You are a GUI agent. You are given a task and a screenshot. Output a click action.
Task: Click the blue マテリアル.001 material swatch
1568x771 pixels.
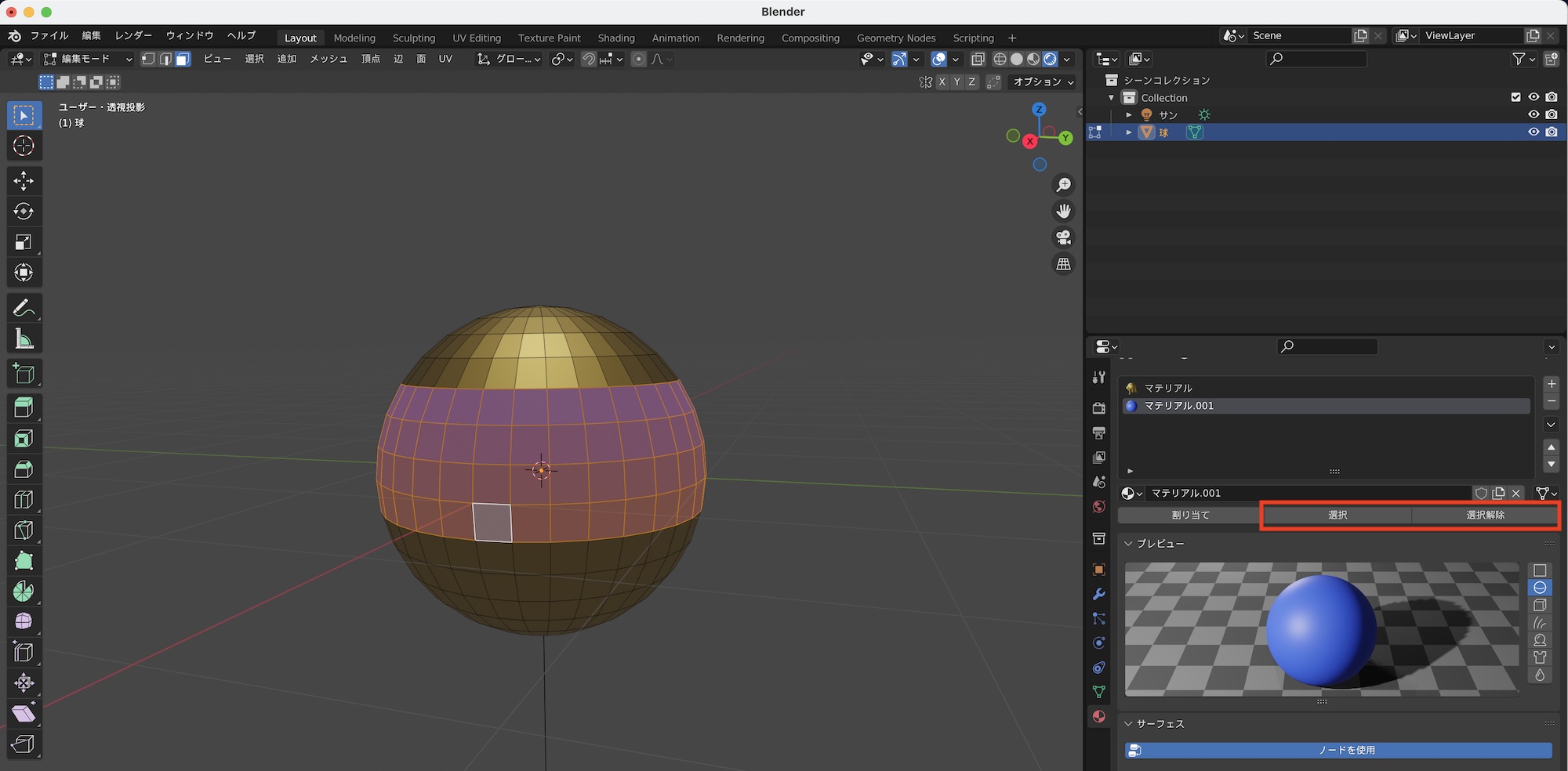pos(1131,406)
